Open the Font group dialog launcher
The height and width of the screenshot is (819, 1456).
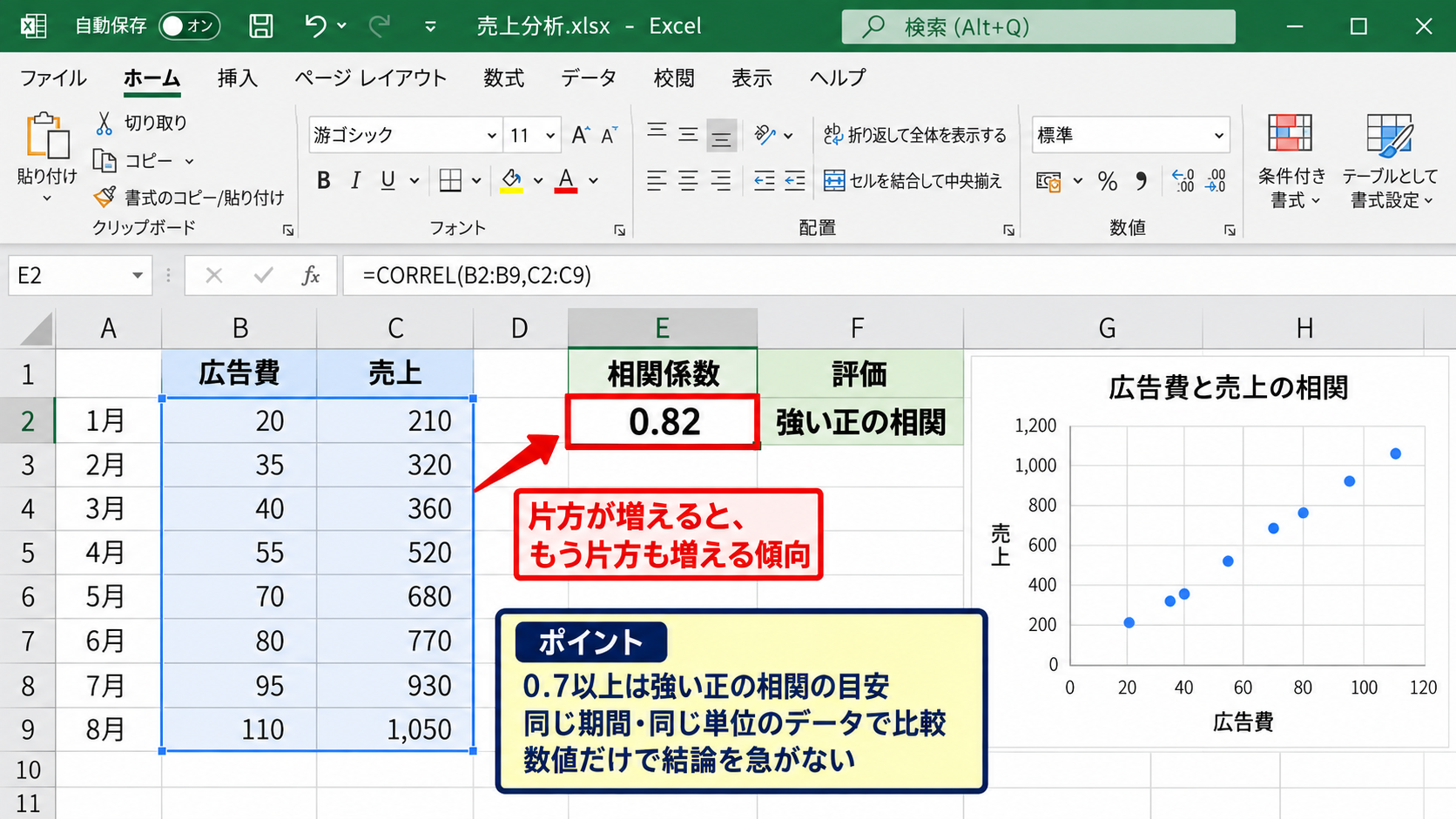[619, 231]
